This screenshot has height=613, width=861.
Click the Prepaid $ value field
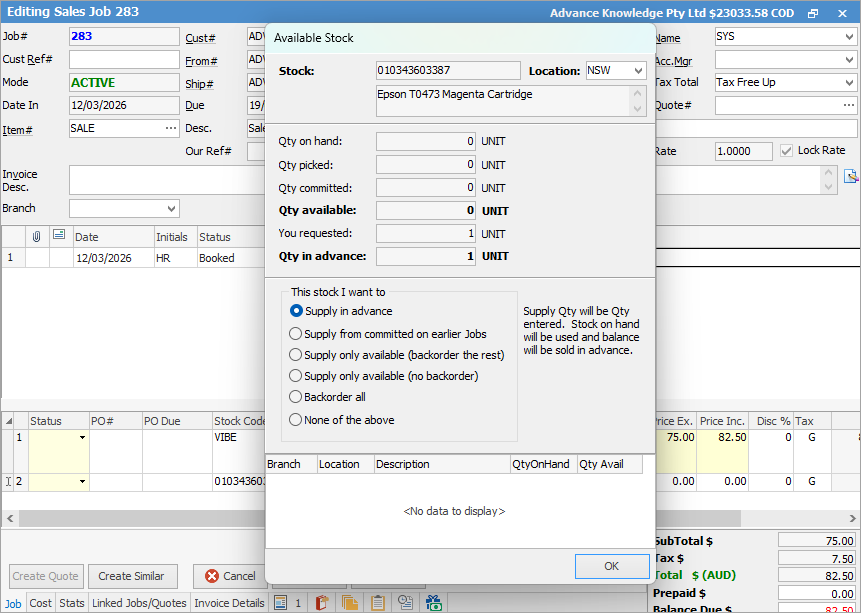pos(817,593)
